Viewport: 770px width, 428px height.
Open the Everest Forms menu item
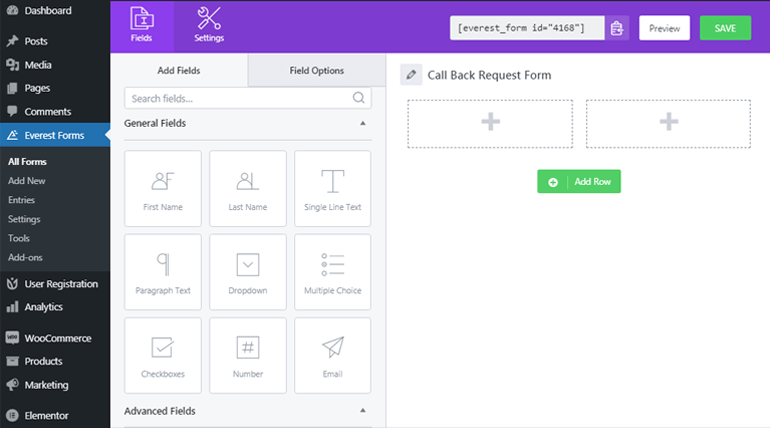[55, 135]
